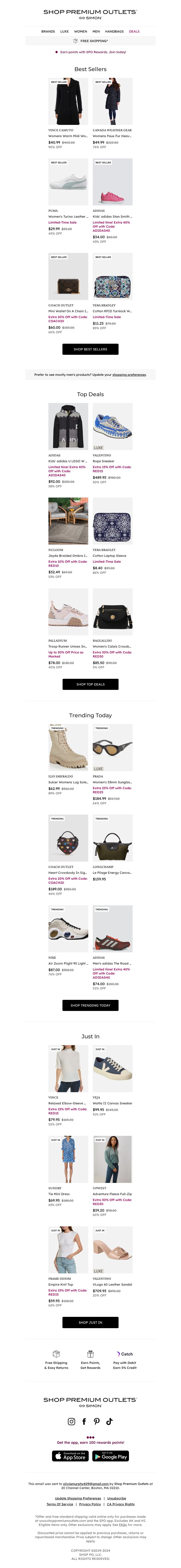Open the Facebook icon in the footer

point(84,1421)
